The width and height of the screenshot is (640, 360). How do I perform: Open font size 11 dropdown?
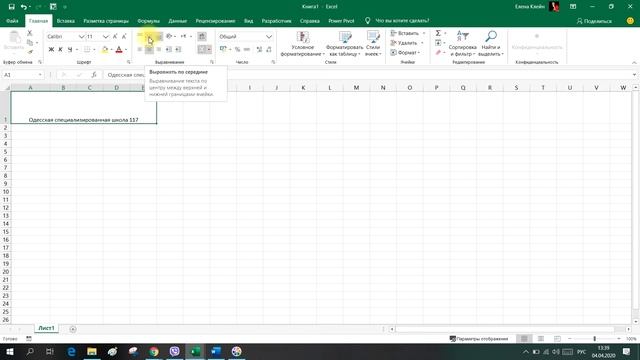point(105,37)
